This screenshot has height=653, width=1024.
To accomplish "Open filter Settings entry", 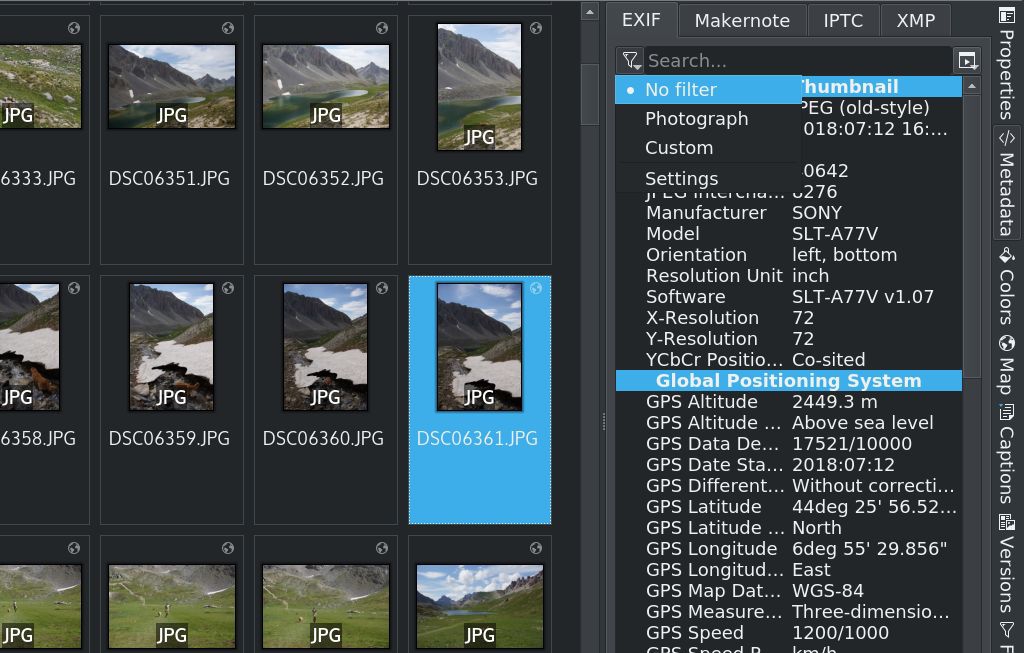I will click(708, 178).
